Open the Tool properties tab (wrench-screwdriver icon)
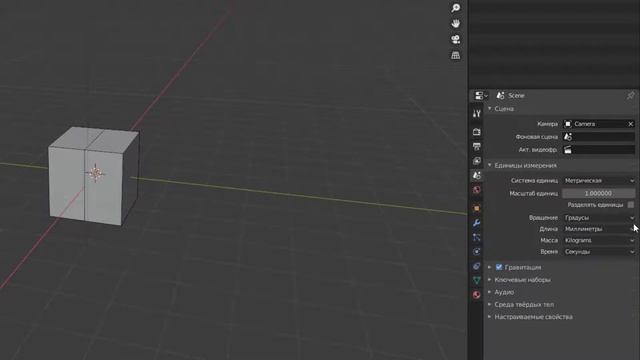640x360 pixels. click(476, 114)
